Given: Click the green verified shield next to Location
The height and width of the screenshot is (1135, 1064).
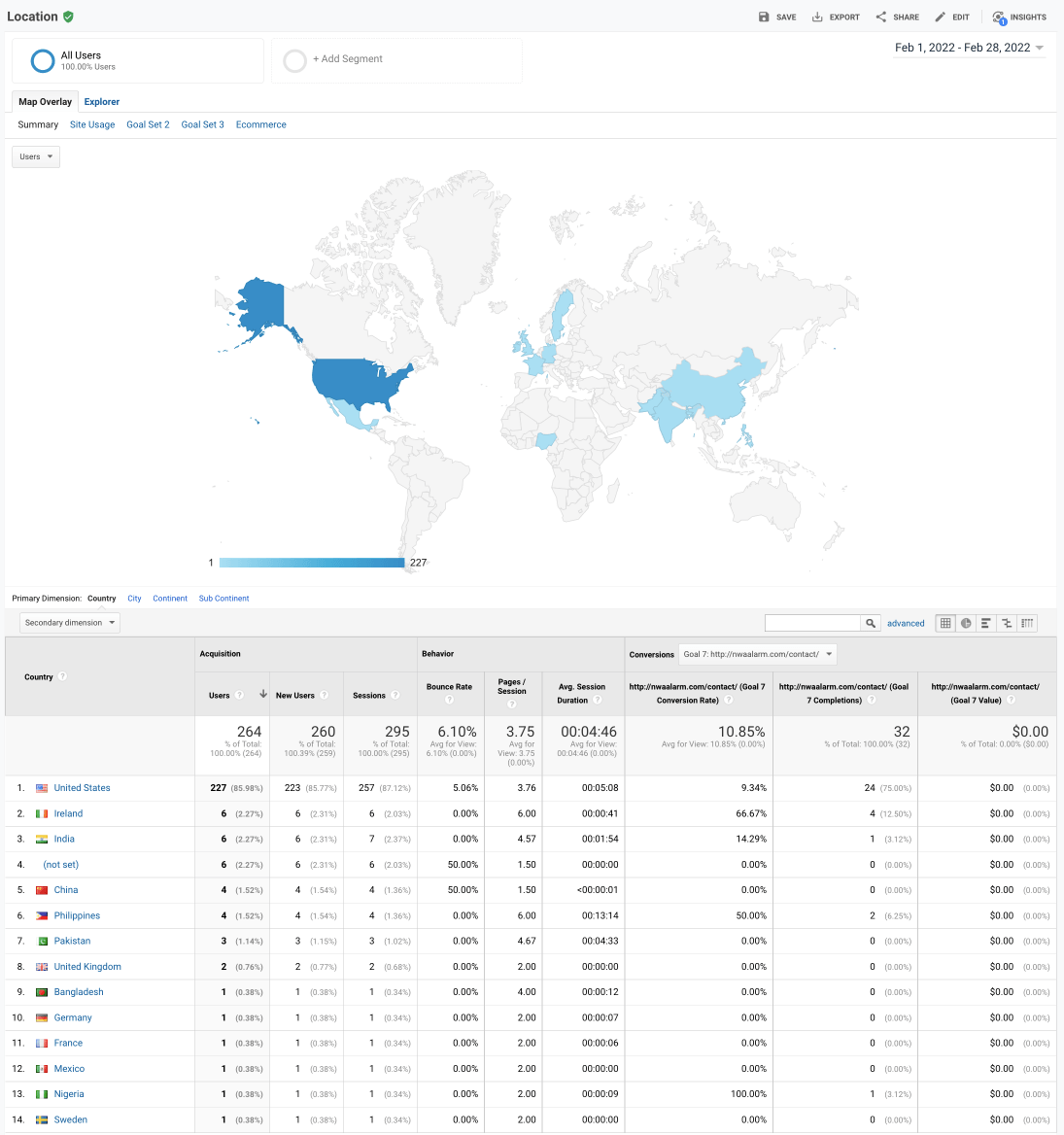Looking at the screenshot, I should (68, 17).
